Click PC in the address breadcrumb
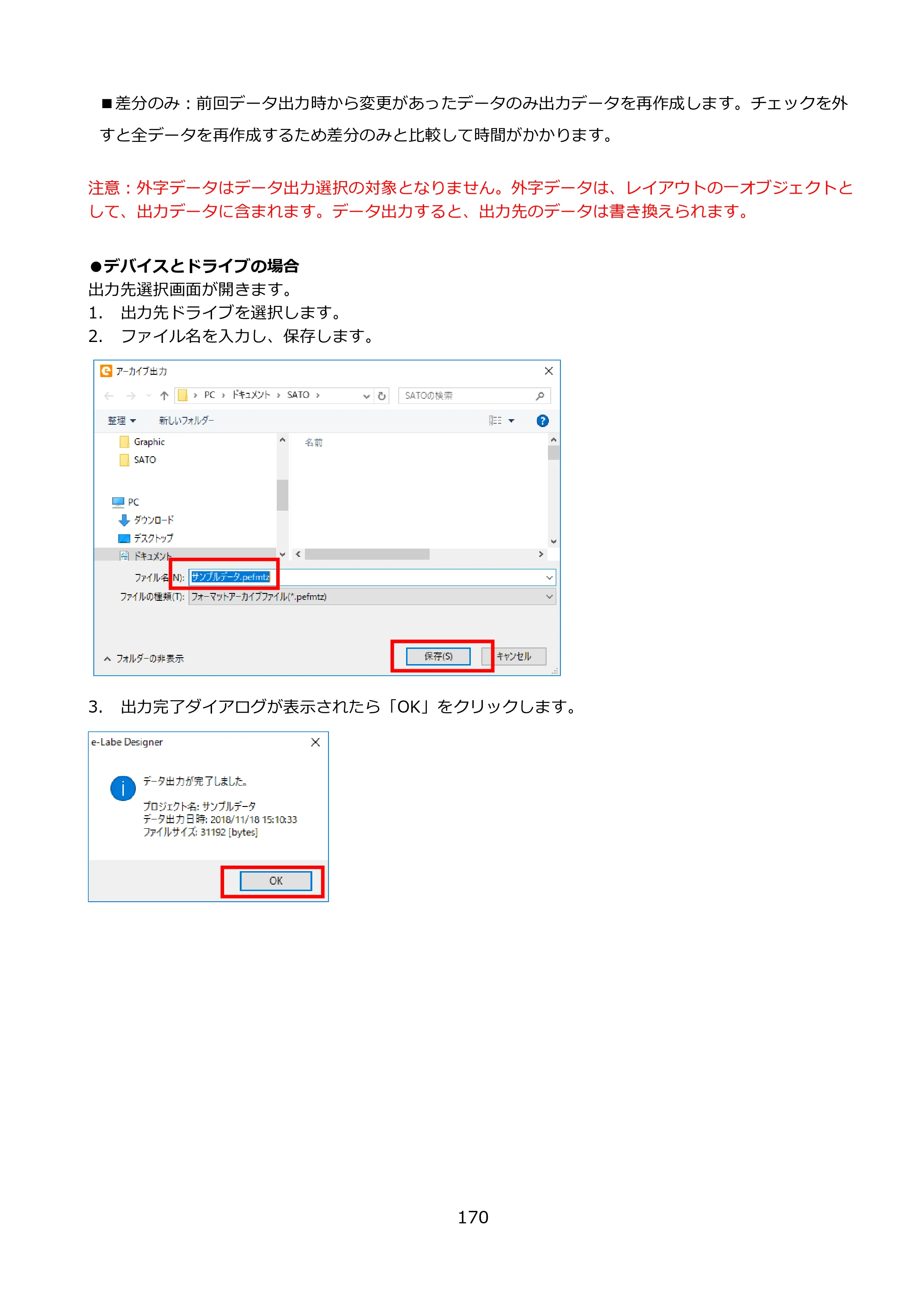The width and height of the screenshot is (924, 1307). pyautogui.click(x=209, y=395)
